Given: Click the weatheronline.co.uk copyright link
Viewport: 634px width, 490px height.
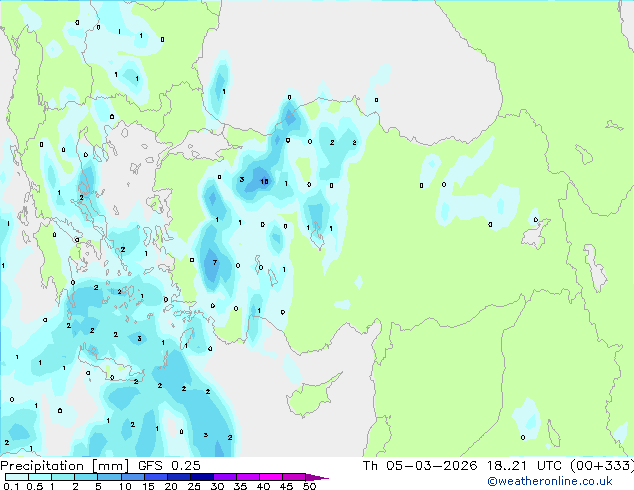Looking at the screenshot, I should (550, 481).
